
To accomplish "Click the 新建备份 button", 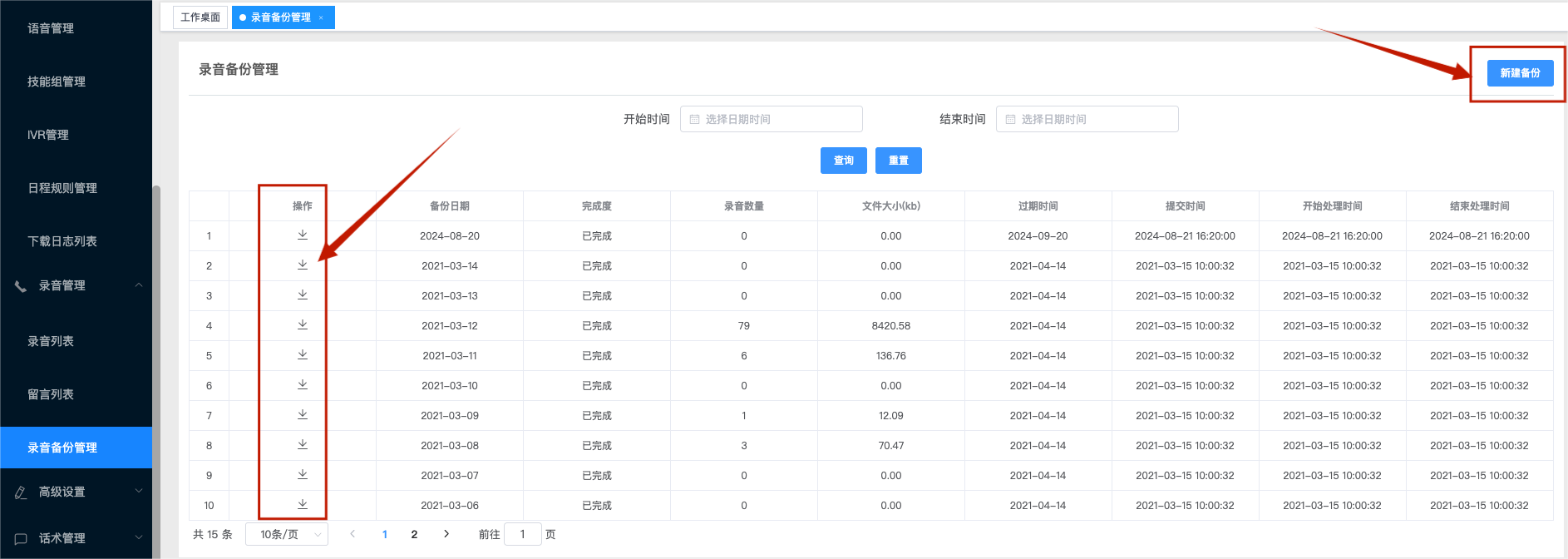I will point(1520,73).
